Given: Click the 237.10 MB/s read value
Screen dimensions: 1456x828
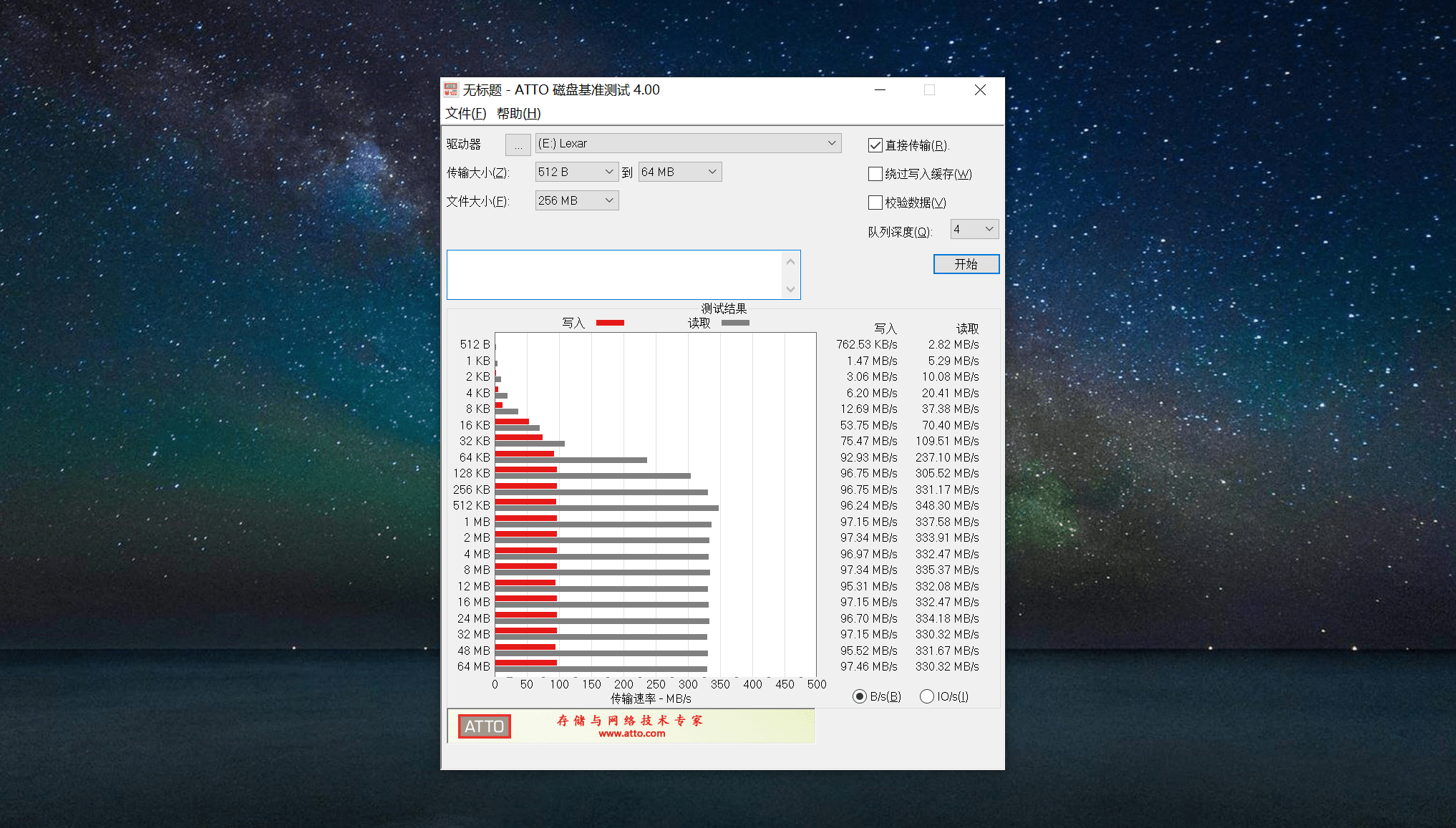Looking at the screenshot, I should click(x=947, y=457).
